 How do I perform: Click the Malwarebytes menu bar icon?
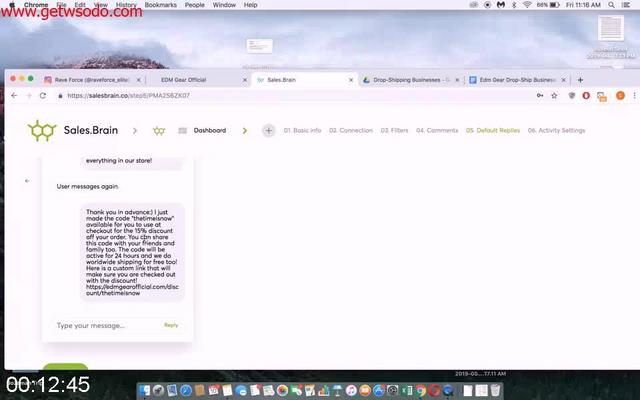(x=501, y=5)
